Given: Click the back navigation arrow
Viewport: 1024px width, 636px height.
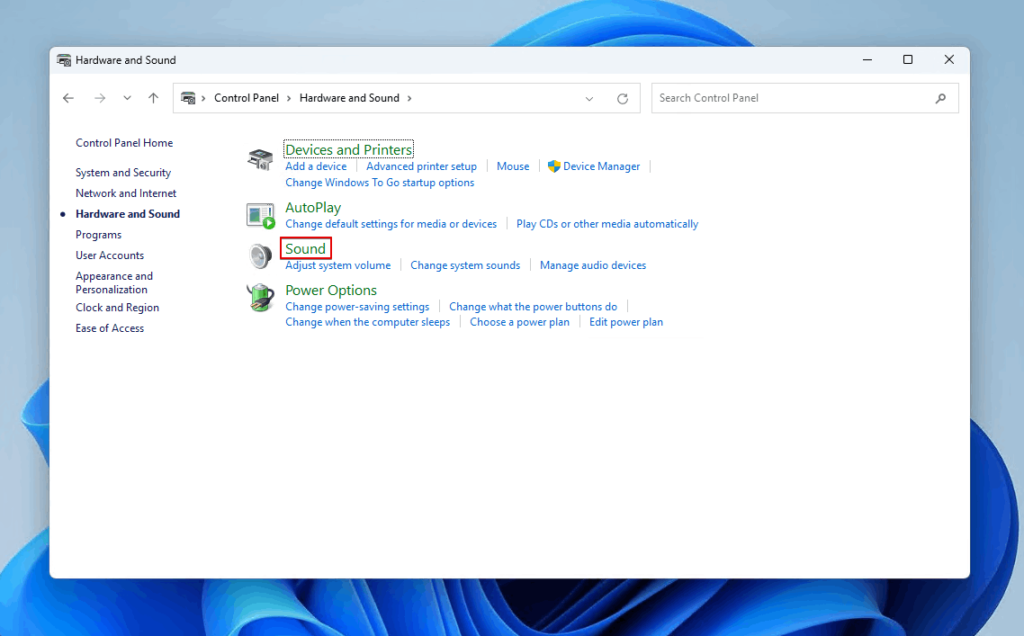Looking at the screenshot, I should tap(68, 97).
